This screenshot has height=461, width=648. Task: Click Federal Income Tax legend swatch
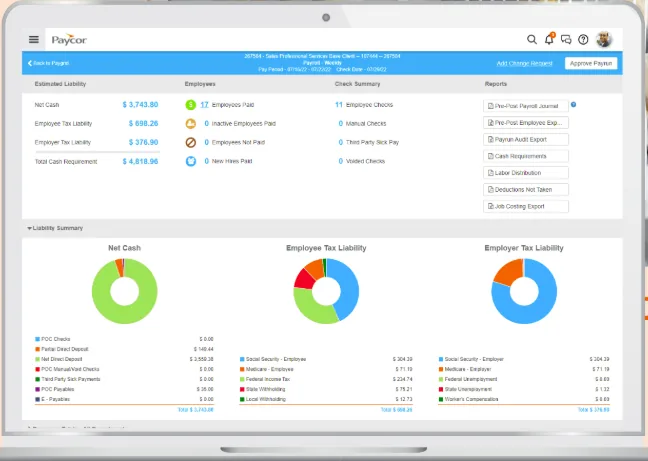point(242,379)
